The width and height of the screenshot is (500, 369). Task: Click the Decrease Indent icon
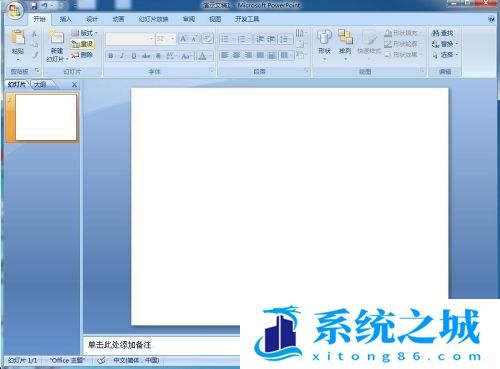pyautogui.click(x=260, y=39)
